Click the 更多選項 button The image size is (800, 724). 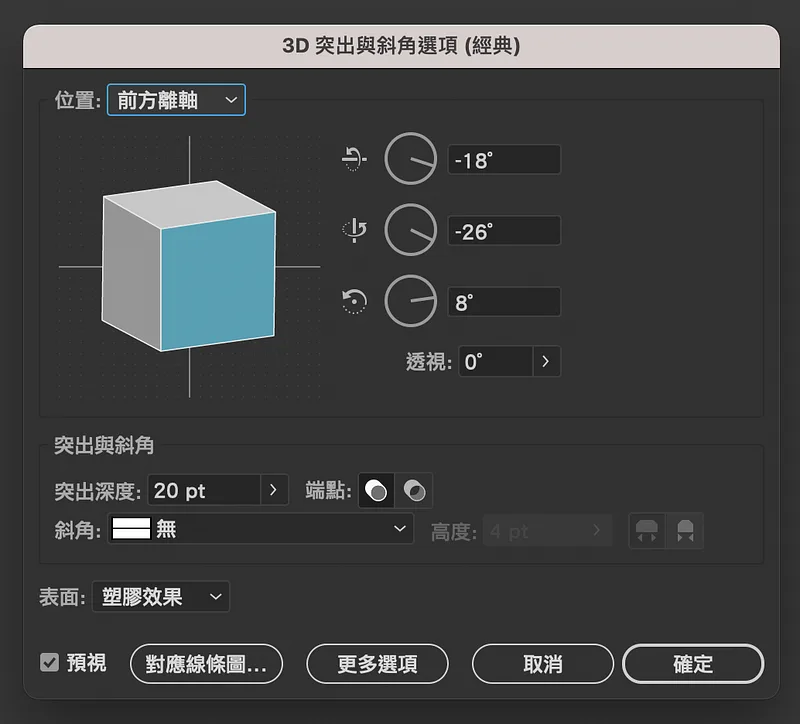coord(377,664)
